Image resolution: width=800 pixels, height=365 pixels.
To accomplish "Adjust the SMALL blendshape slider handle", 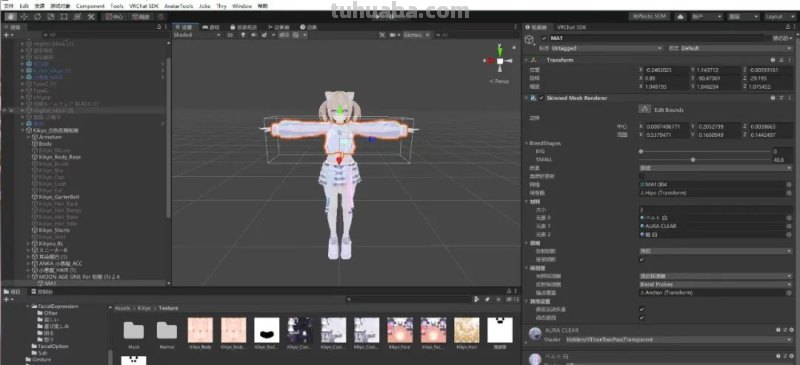I will [x=693, y=160].
